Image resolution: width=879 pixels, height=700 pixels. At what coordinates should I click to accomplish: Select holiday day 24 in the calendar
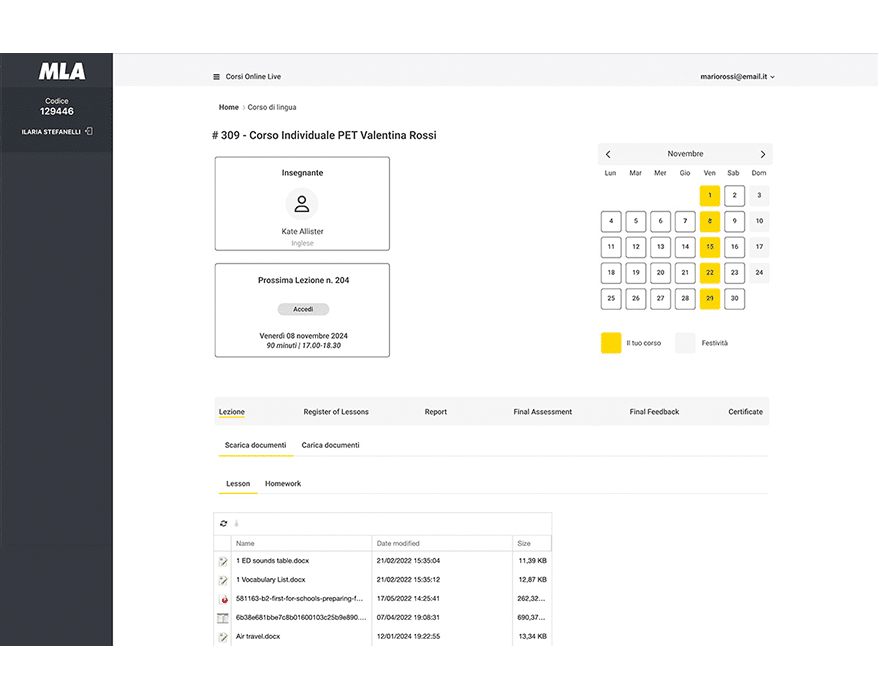pos(759,273)
